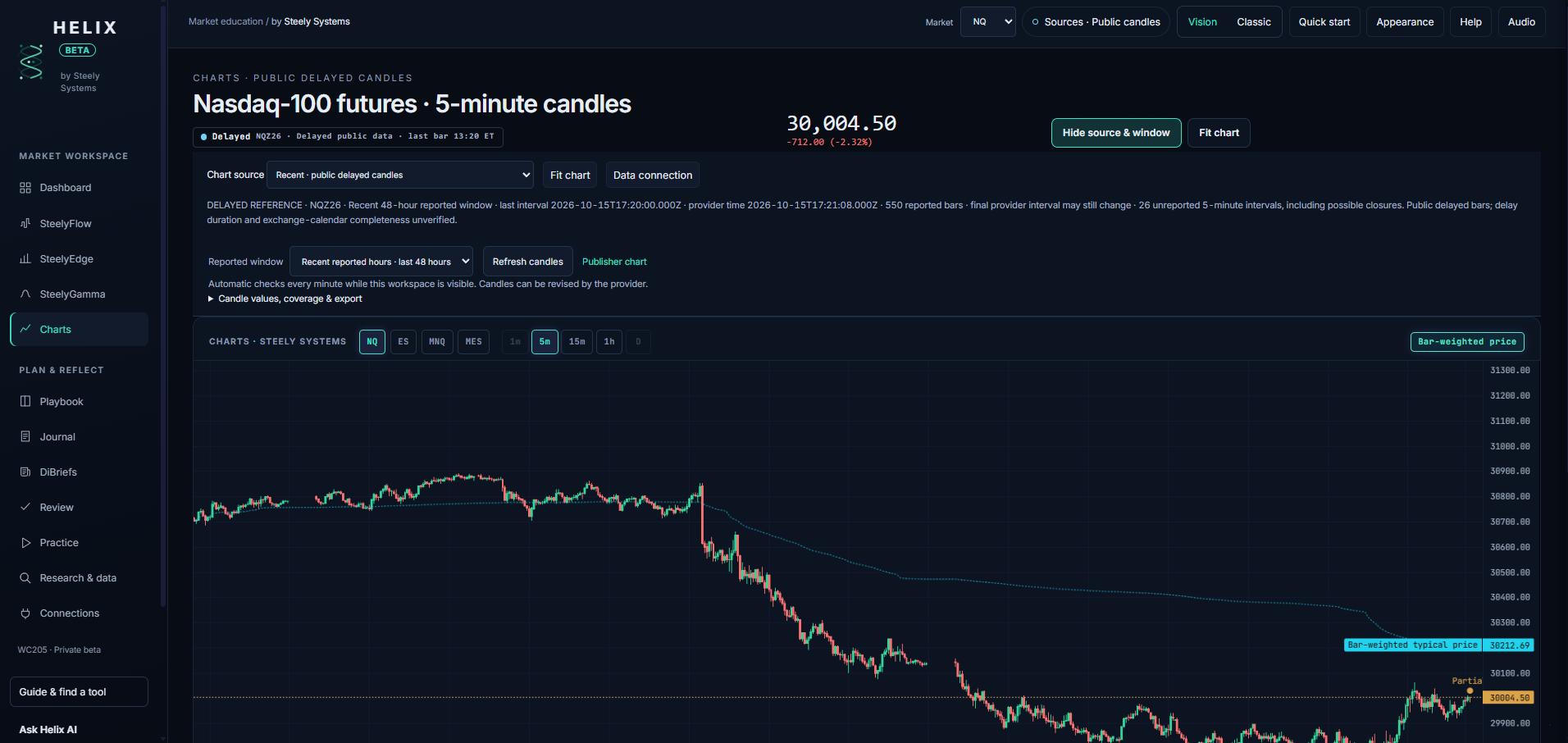
Task: Expand Candle values, coverage & export
Action: tap(285, 299)
